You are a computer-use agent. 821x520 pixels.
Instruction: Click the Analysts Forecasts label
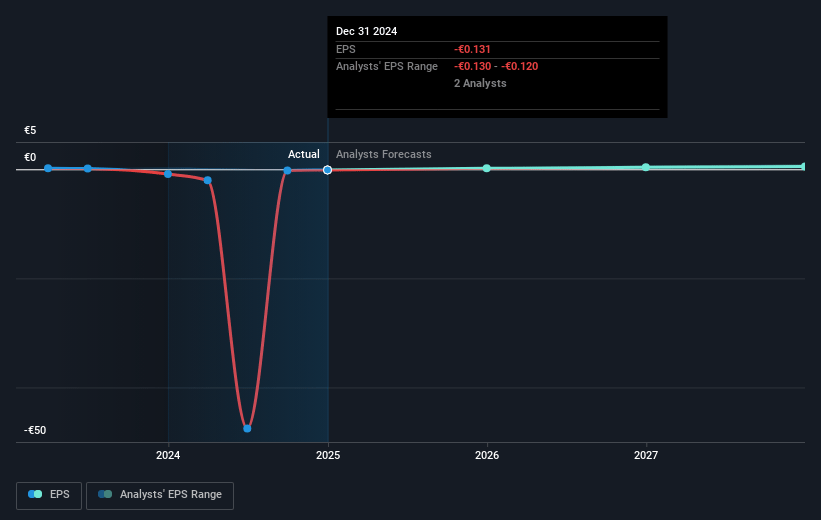click(x=384, y=154)
